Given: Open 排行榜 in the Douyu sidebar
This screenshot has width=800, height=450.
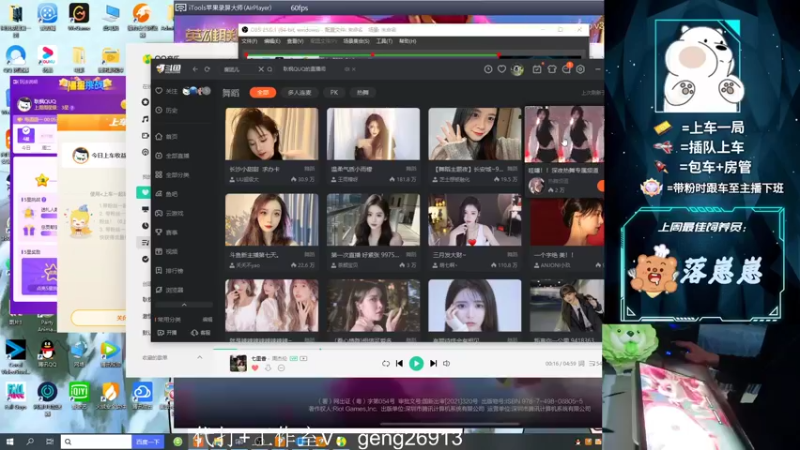Looking at the screenshot, I should (x=169, y=271).
